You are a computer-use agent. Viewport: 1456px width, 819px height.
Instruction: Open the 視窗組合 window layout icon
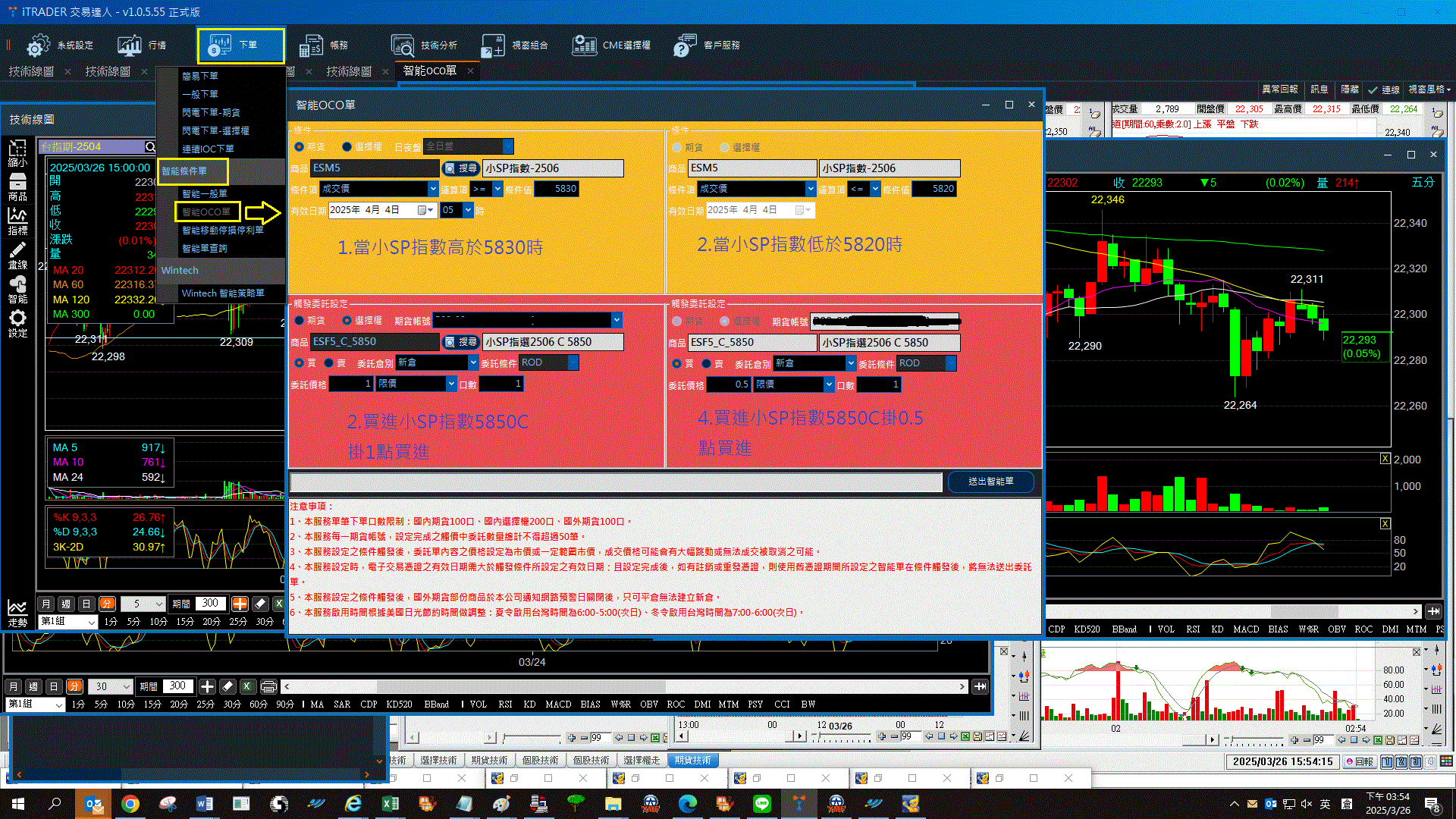493,45
